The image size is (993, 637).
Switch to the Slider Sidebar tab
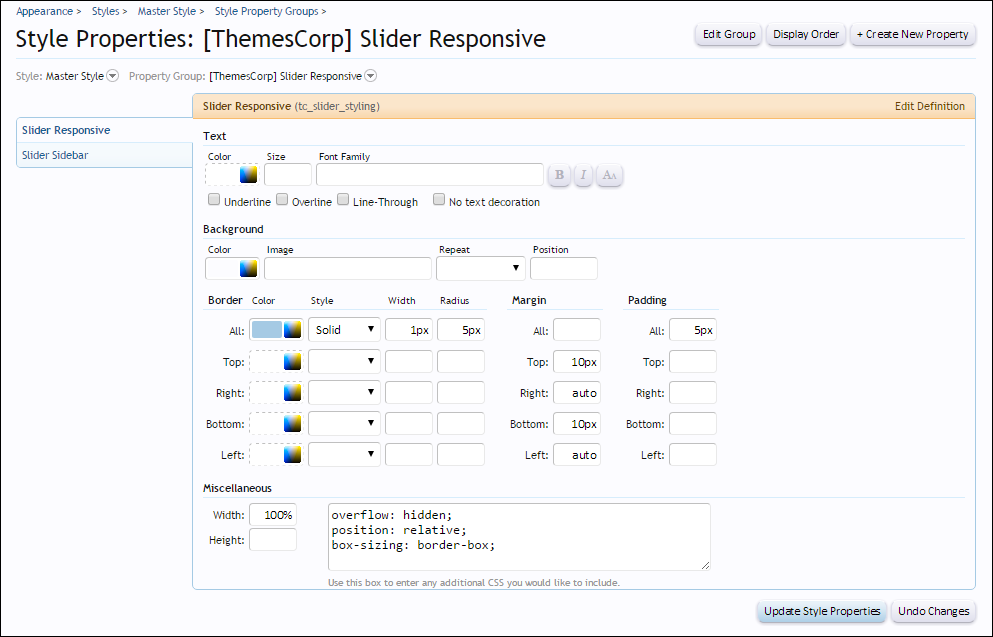coord(104,155)
